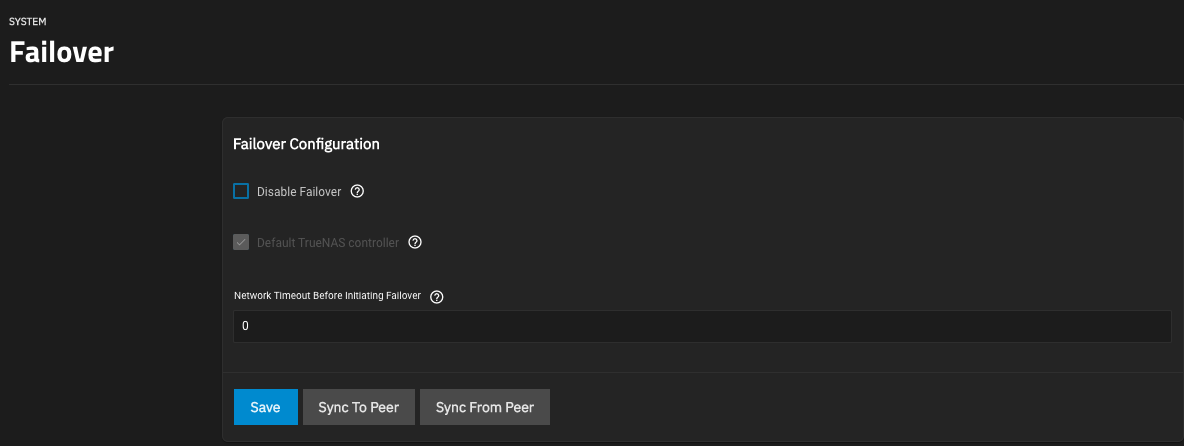This screenshot has height=446, width=1184.
Task: Click blank card space right of Failover Configuration
Action: (x=780, y=144)
